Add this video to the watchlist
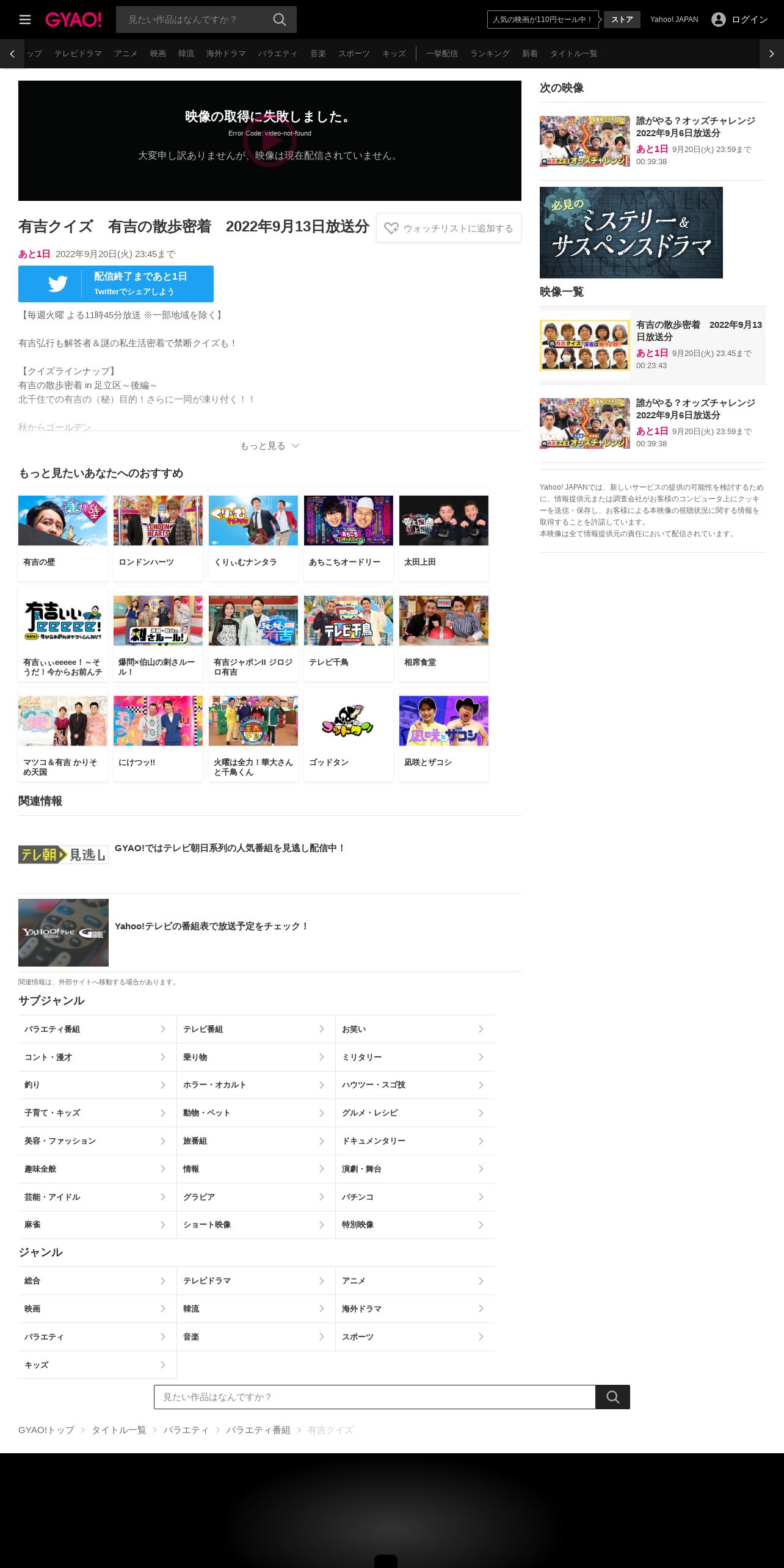The image size is (784, 1568). click(x=449, y=228)
